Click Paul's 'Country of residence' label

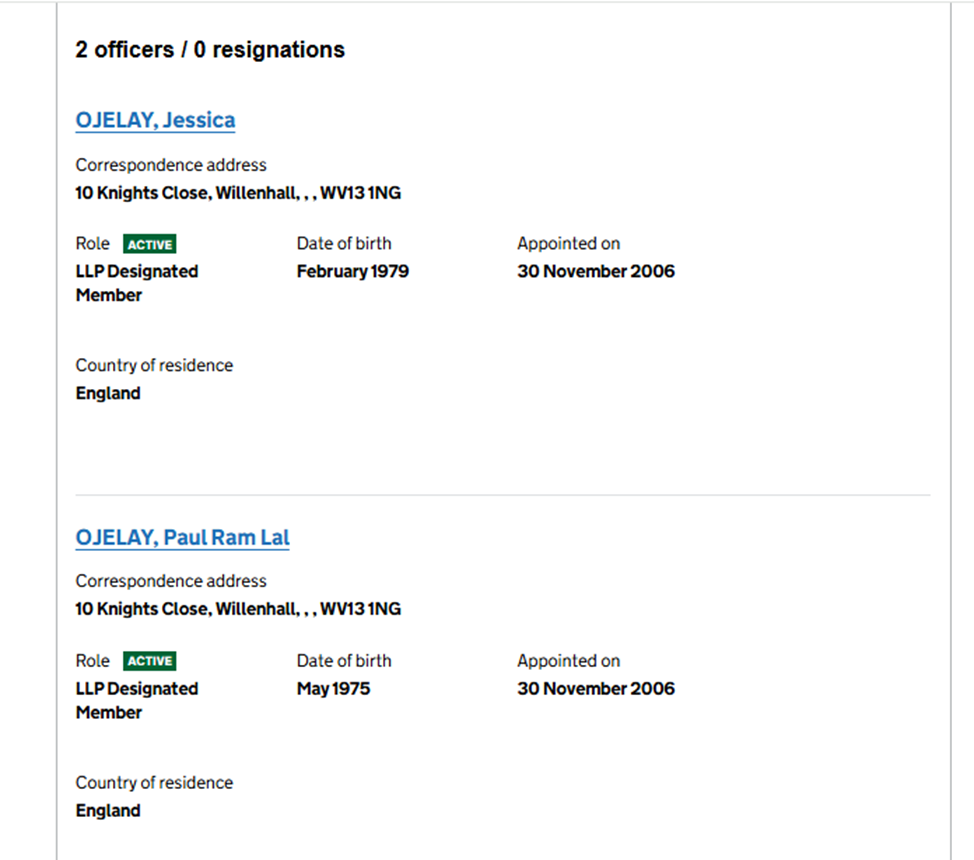[x=154, y=783]
